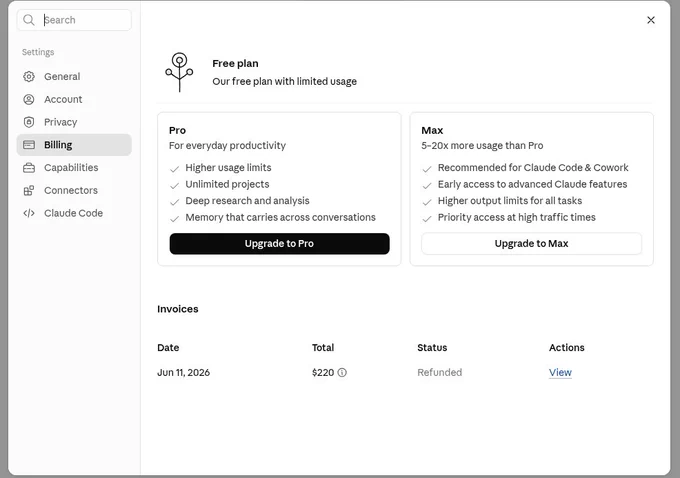Click the Free plan title
680x478 pixels.
coord(235,63)
